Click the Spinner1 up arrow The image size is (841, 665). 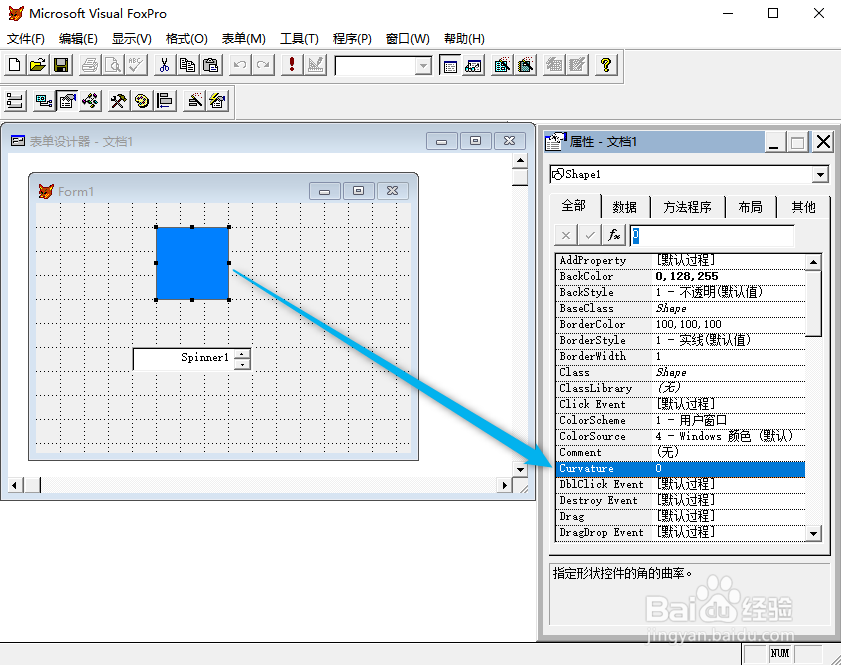tap(242, 354)
